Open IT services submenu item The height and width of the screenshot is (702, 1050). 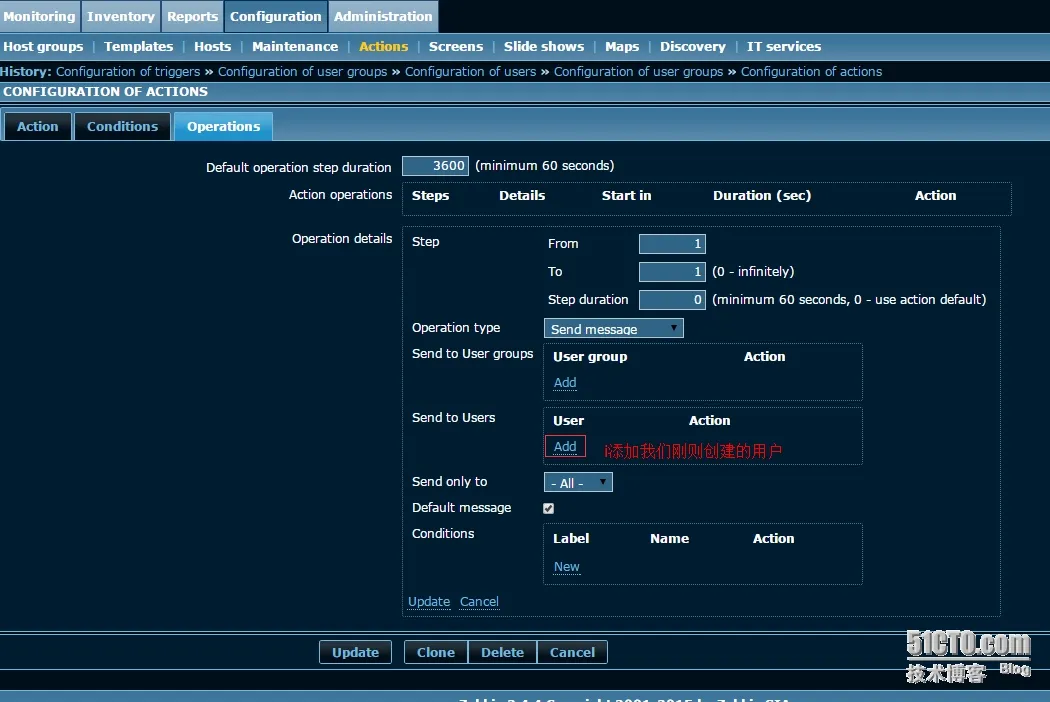tap(783, 46)
